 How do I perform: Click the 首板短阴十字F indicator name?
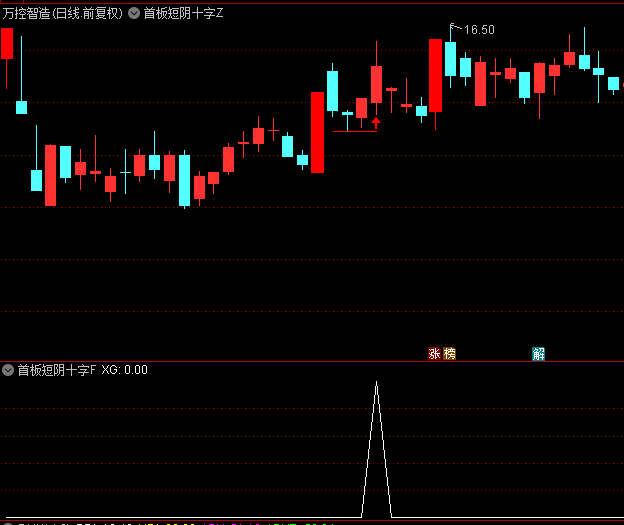pos(57,370)
